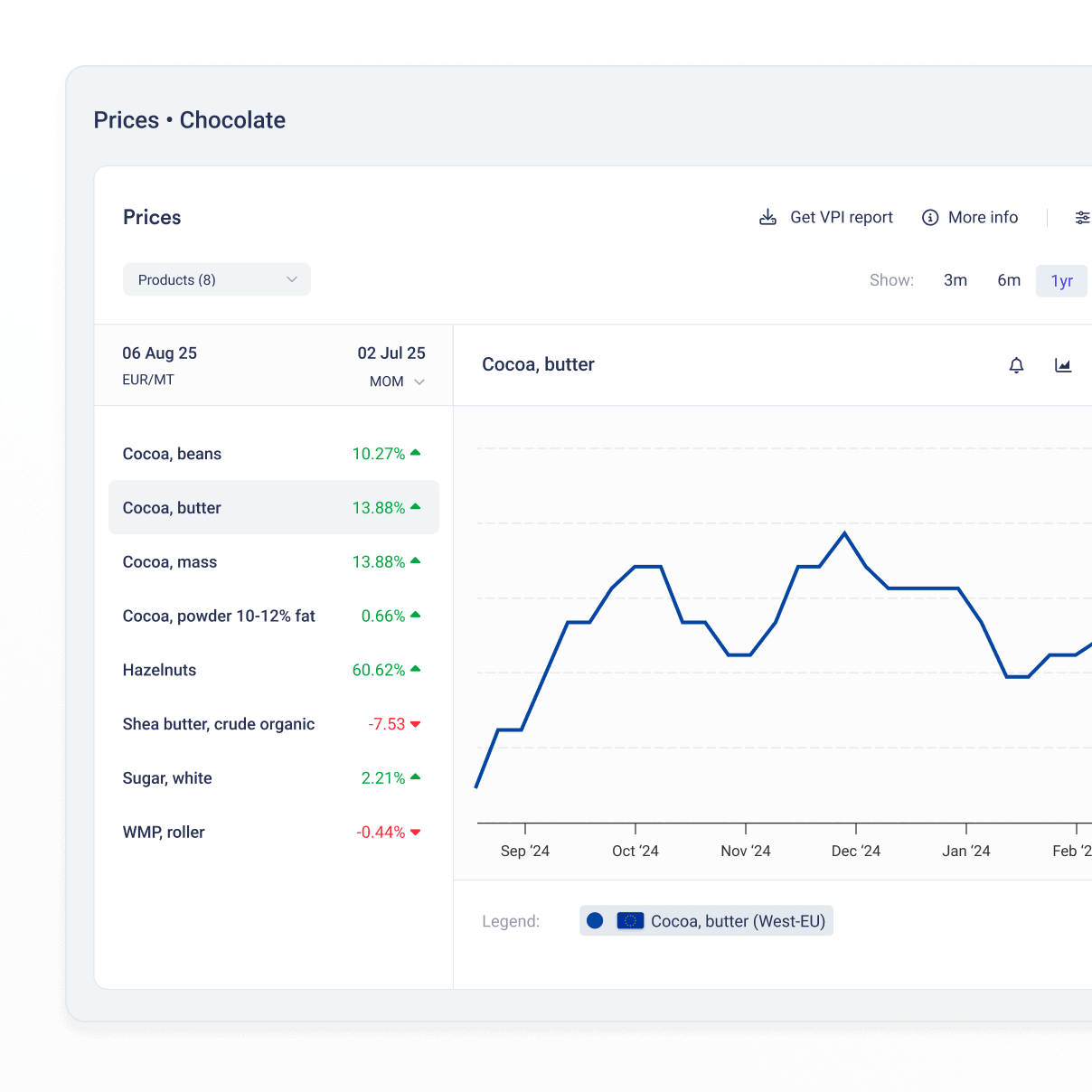Image resolution: width=1092 pixels, height=1092 pixels.
Task: Select Cocoa, powder 10-12% fat row
Action: pos(273,617)
